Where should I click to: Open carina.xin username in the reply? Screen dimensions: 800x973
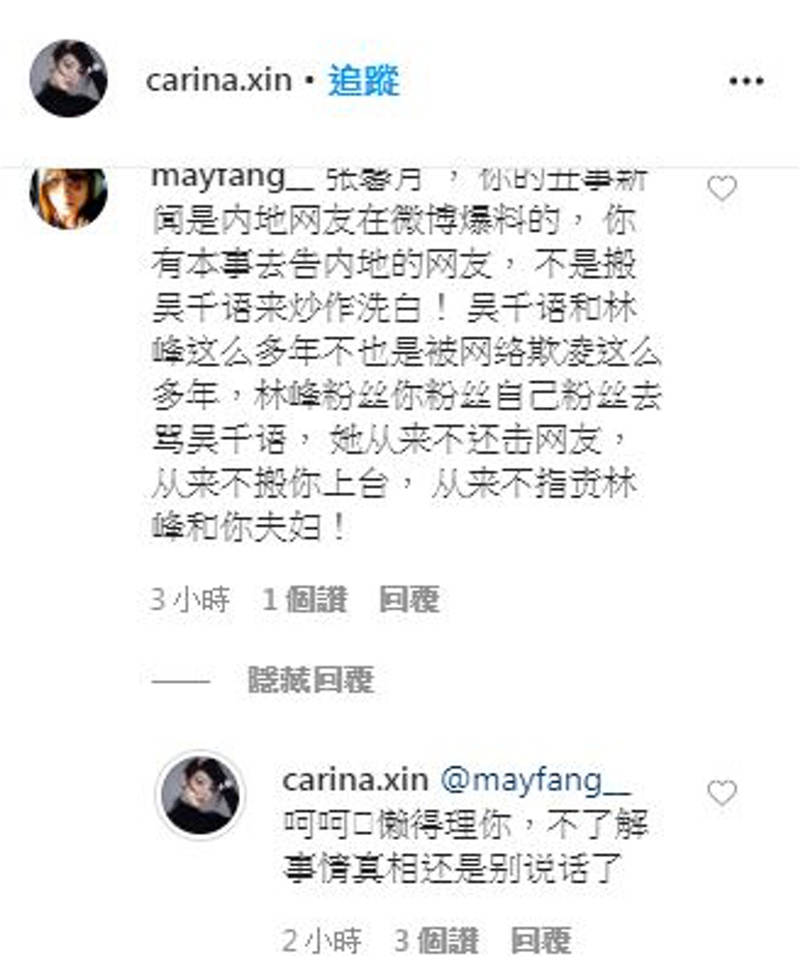coord(355,780)
